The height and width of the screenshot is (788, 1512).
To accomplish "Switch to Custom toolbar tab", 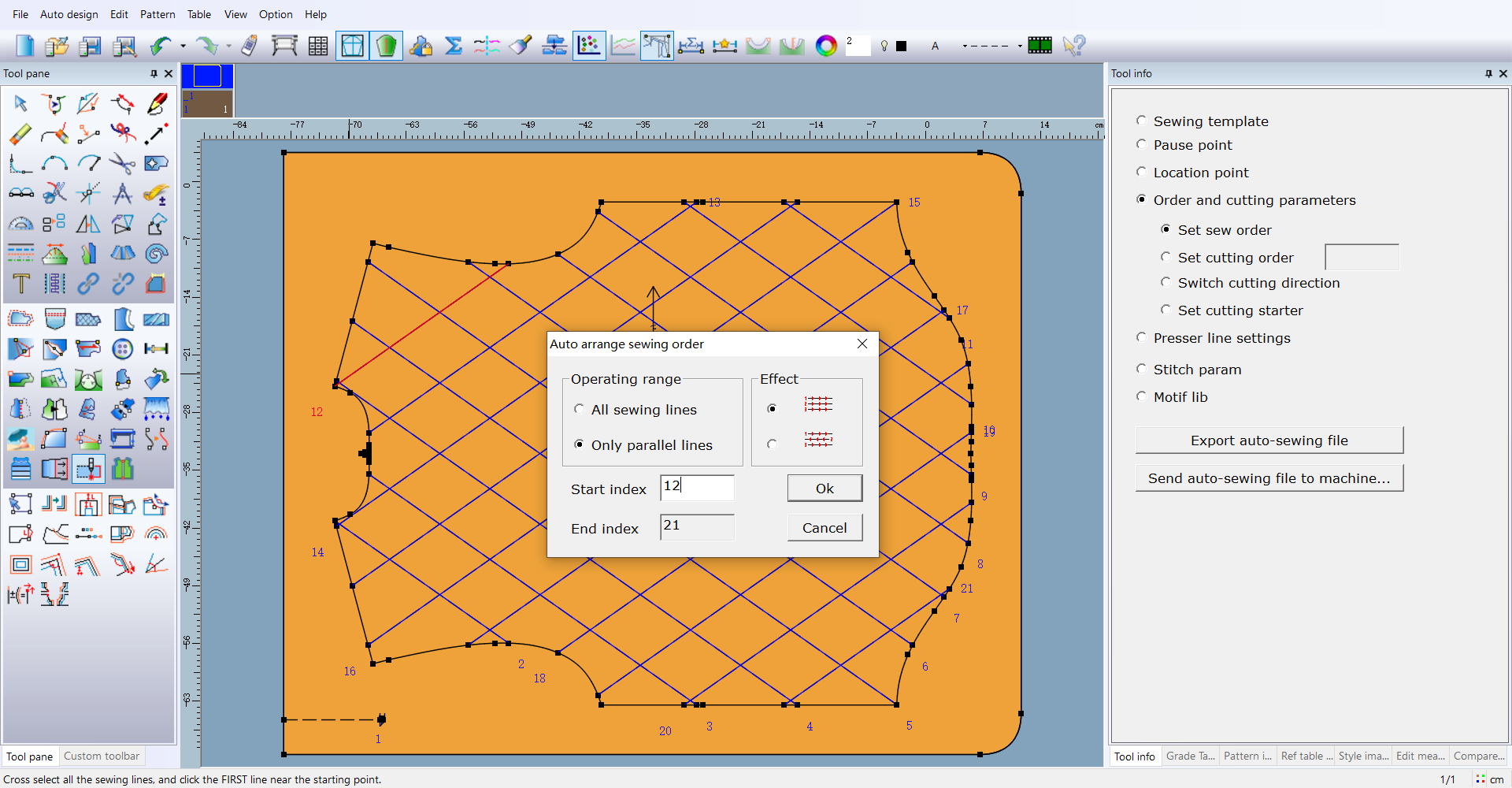I will pos(102,756).
